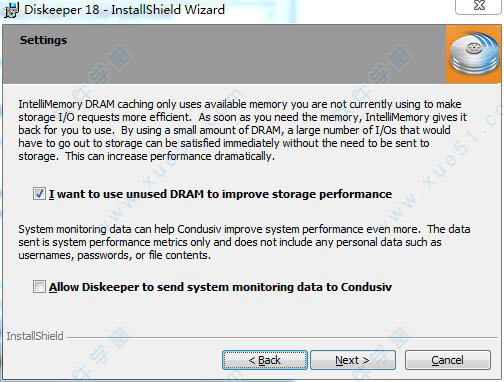Click the InstallShield label at the bottom left
504x382 pixels.
point(35,336)
